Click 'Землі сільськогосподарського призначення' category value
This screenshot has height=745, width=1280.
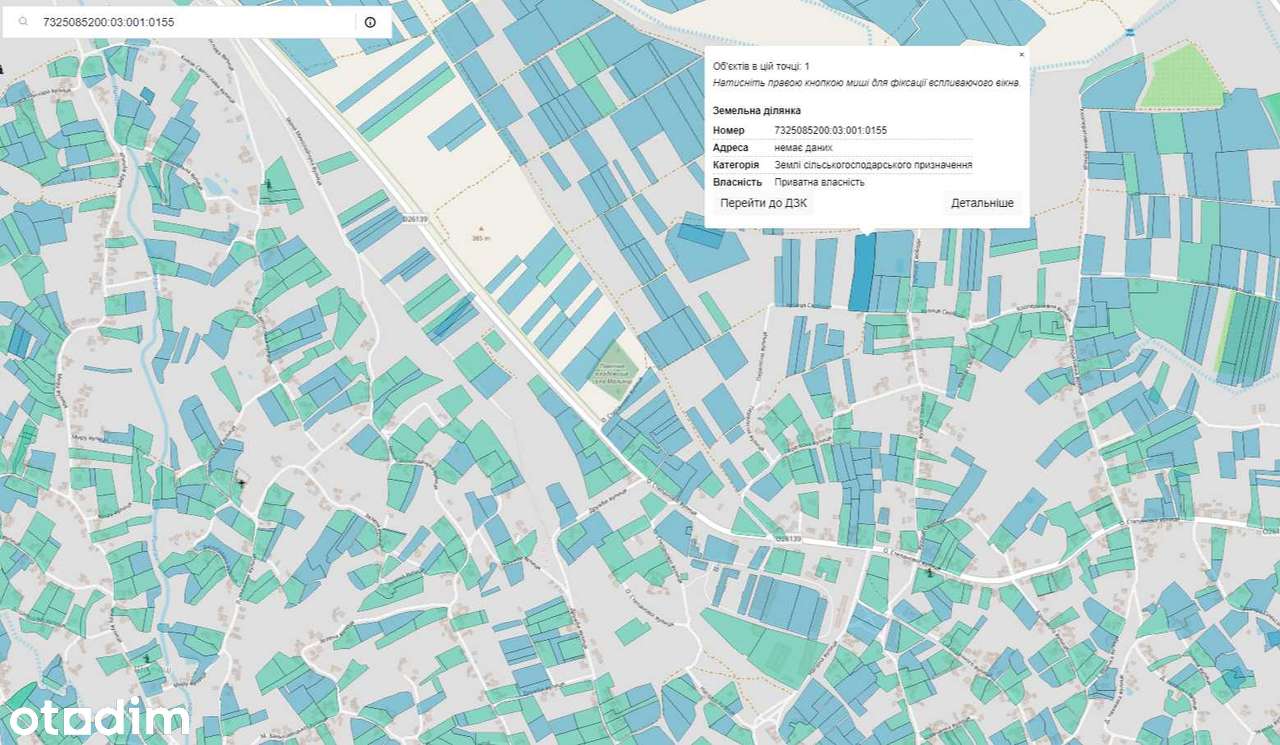(x=874, y=165)
